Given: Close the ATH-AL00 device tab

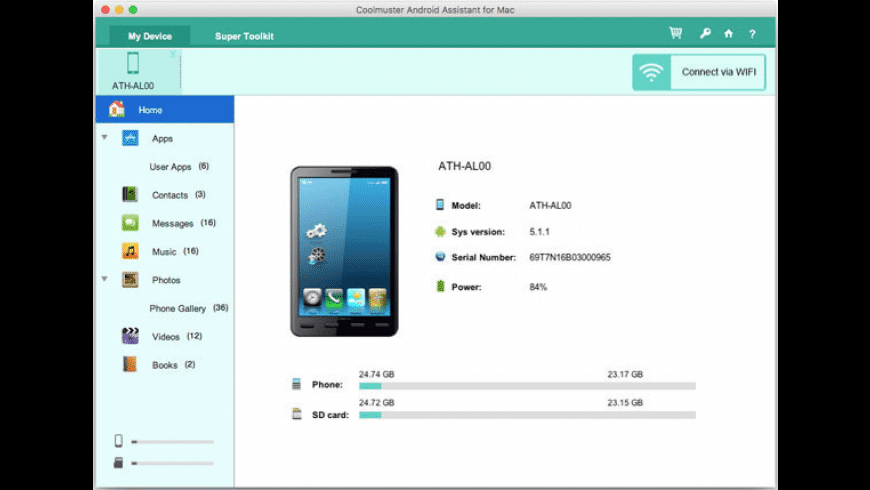Looking at the screenshot, I should (x=173, y=54).
